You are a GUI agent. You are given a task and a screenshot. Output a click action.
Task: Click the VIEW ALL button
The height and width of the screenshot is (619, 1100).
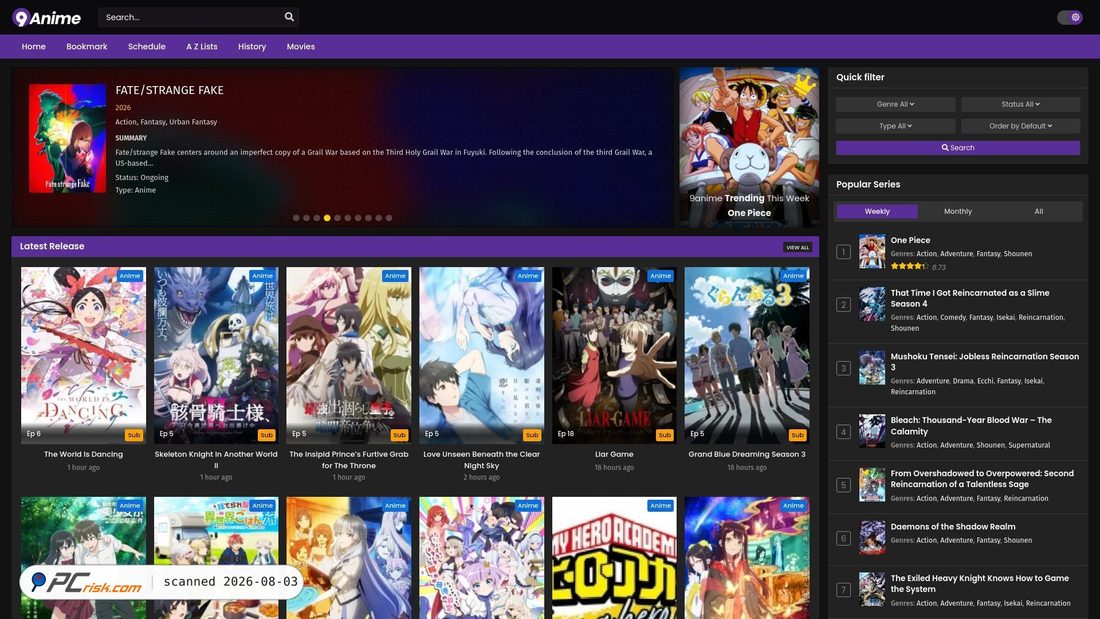point(798,247)
